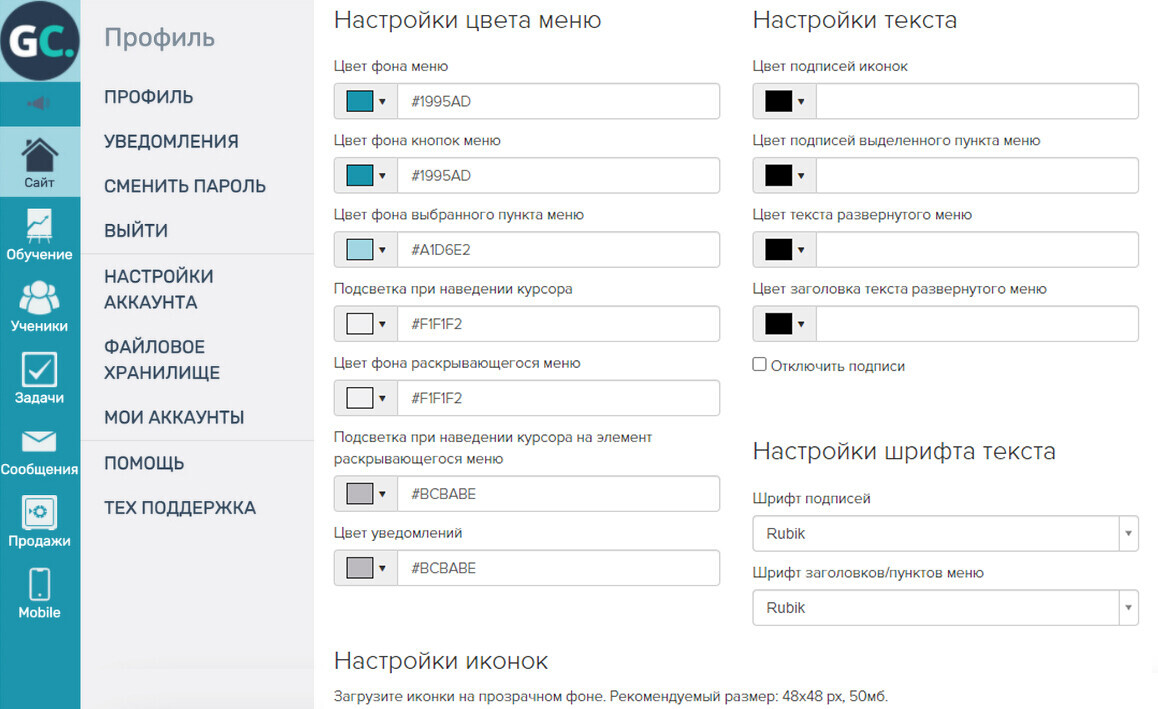Open the УВЕДОМЛЕНИЯ menu item
Screen dimensions: 1158x709
point(171,141)
